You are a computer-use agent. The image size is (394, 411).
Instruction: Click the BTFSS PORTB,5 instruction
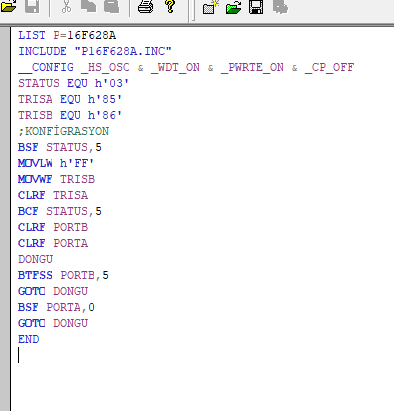tap(63, 275)
